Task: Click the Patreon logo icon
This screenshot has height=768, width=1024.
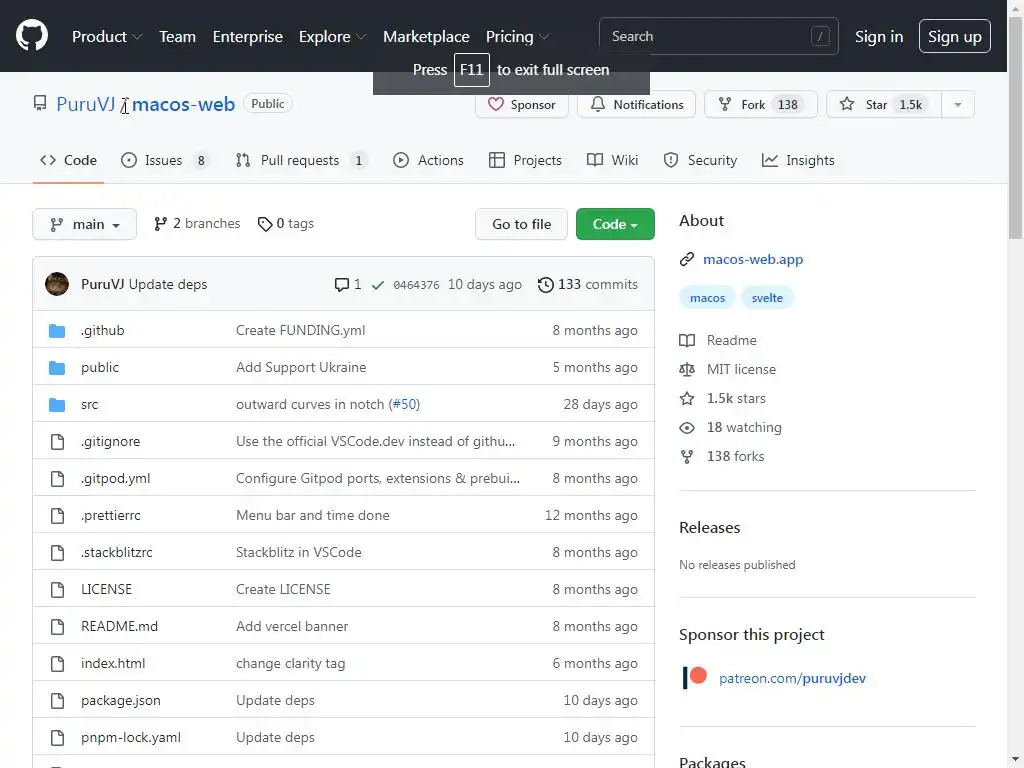Action: pos(695,677)
